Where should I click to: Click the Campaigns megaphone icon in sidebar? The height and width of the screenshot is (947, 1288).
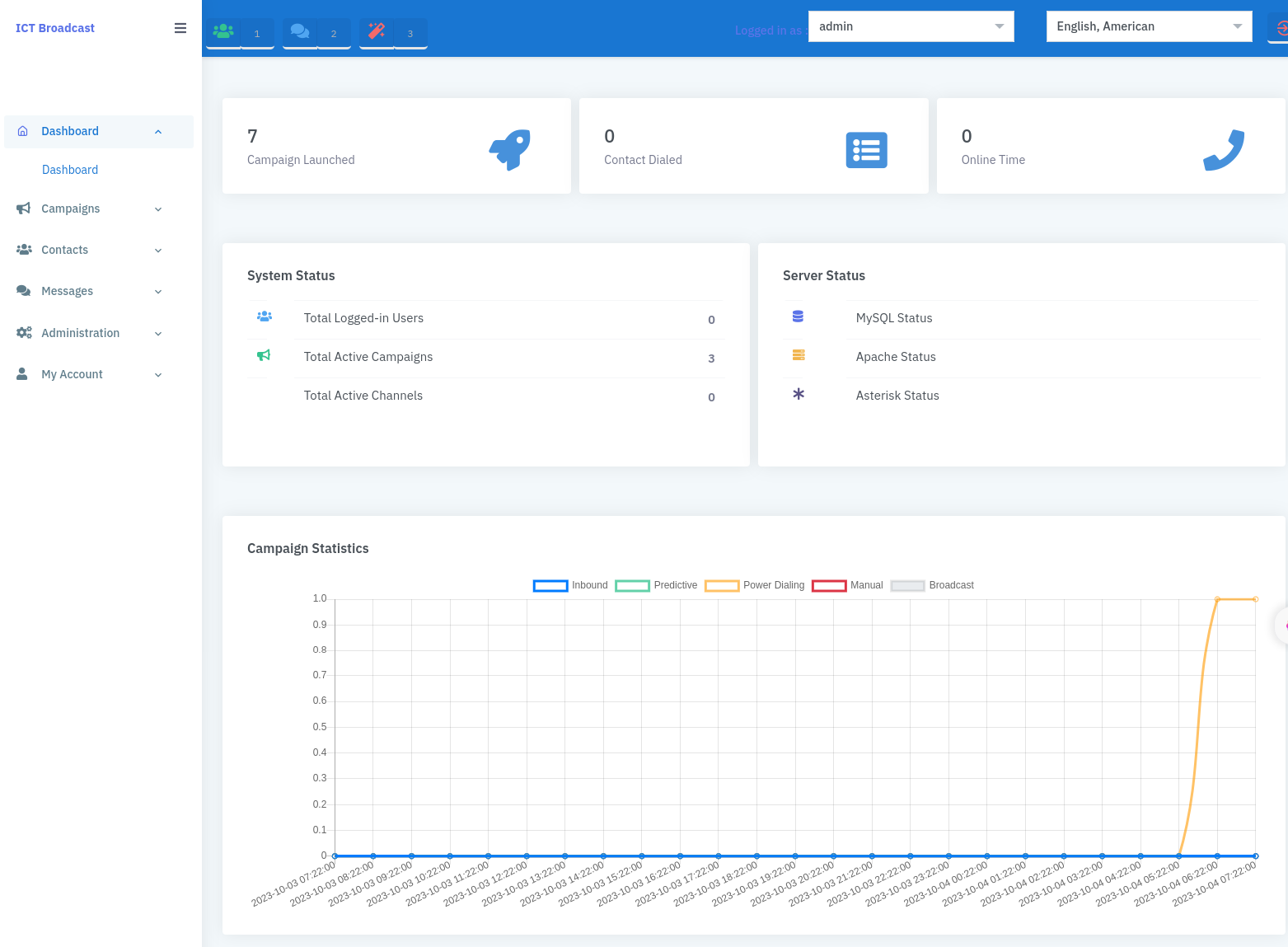coord(23,209)
